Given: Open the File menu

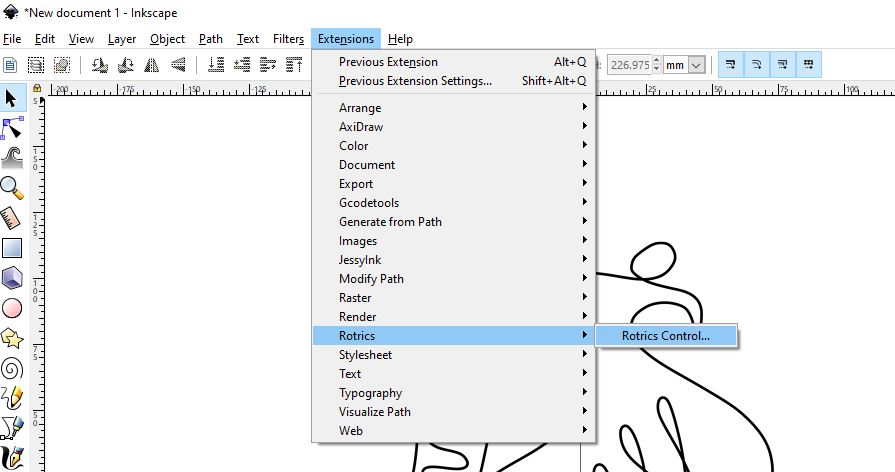Looking at the screenshot, I should point(12,39).
